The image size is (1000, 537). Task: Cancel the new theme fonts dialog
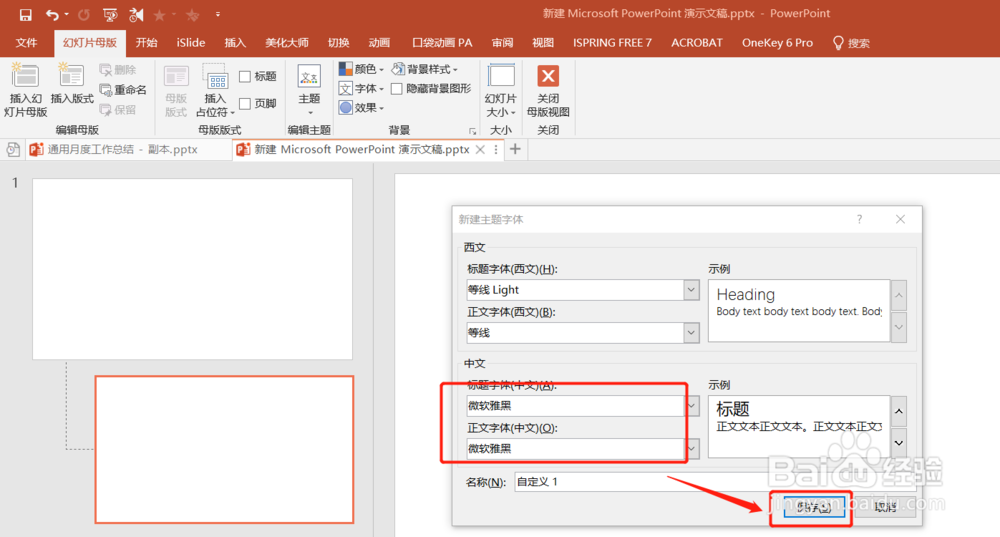885,507
